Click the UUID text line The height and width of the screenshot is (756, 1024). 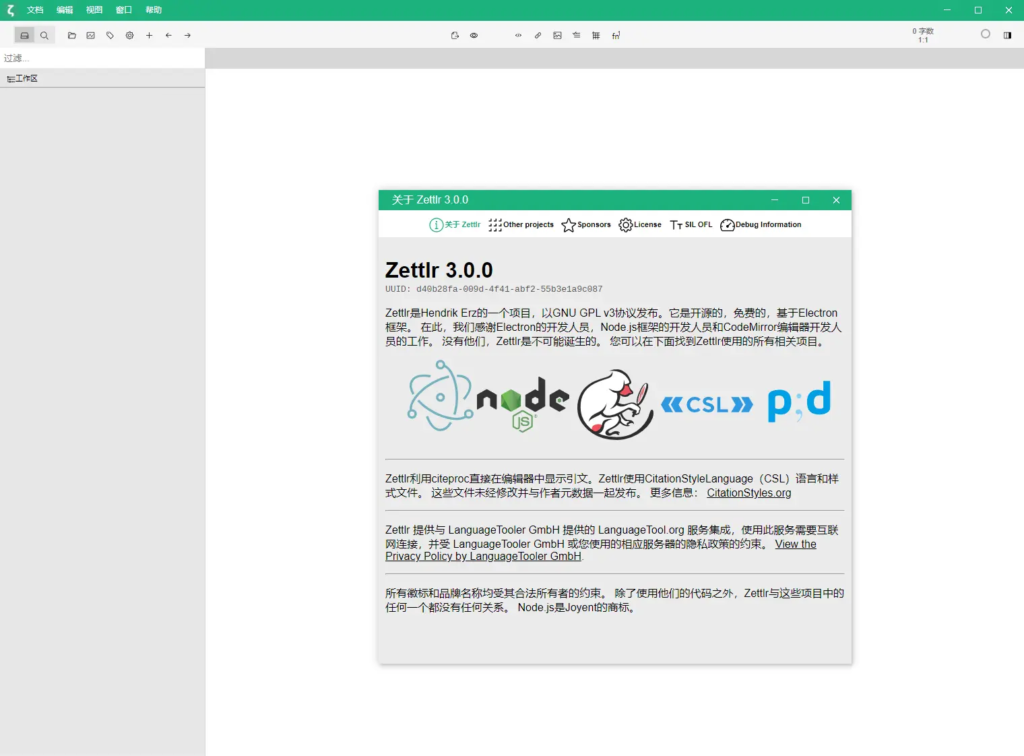(x=494, y=289)
